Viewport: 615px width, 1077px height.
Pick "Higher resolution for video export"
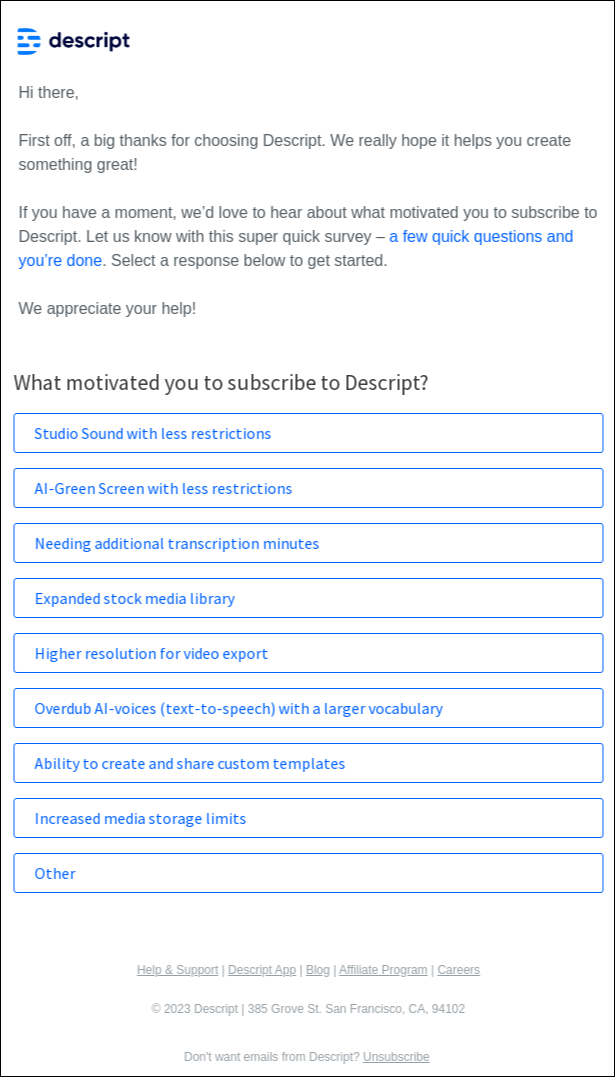[307, 653]
